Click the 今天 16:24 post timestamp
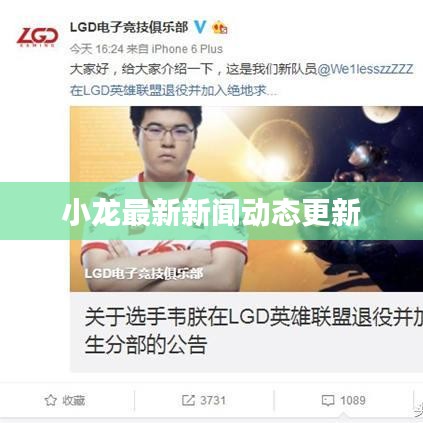Image resolution: width=423 pixels, height=423 pixels. coord(97,49)
